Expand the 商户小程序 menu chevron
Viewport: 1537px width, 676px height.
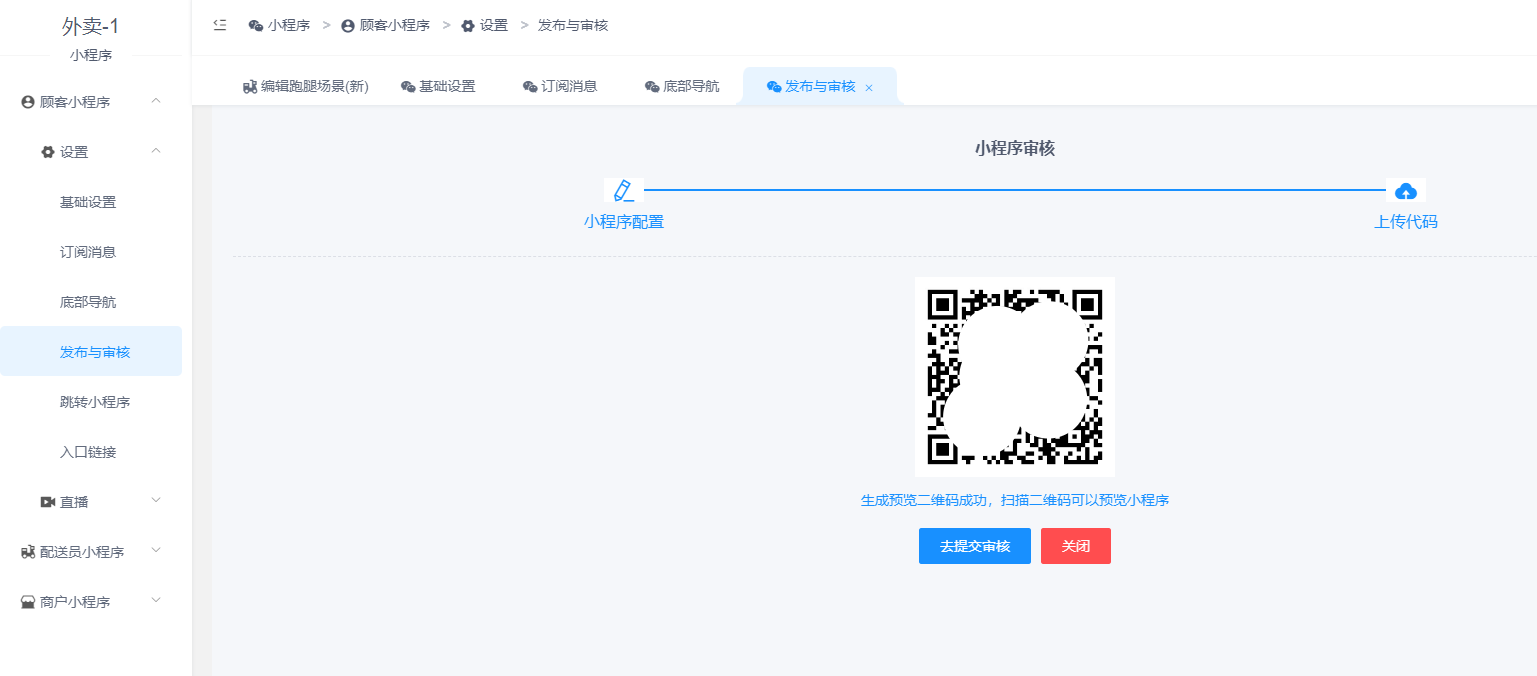pos(156,601)
